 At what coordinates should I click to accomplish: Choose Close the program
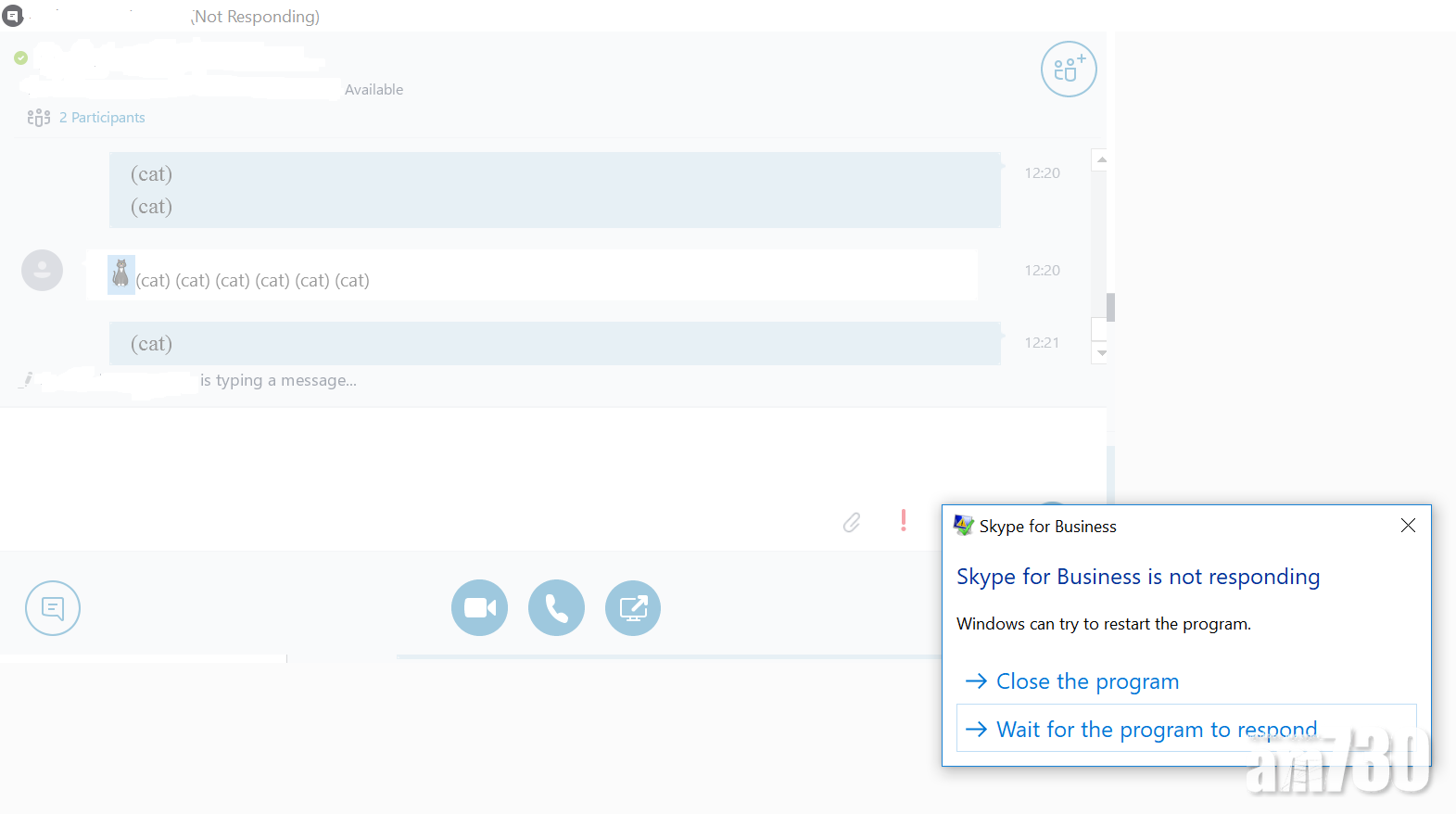point(1087,681)
